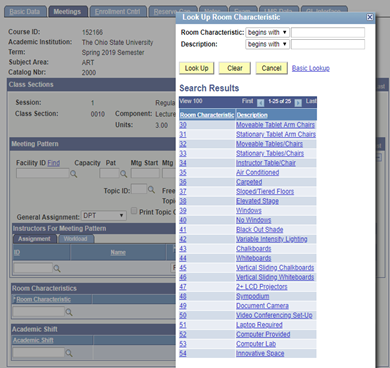Click the Facility ID input field
Image resolution: width=390 pixels, height=368 pixels.
(43, 173)
